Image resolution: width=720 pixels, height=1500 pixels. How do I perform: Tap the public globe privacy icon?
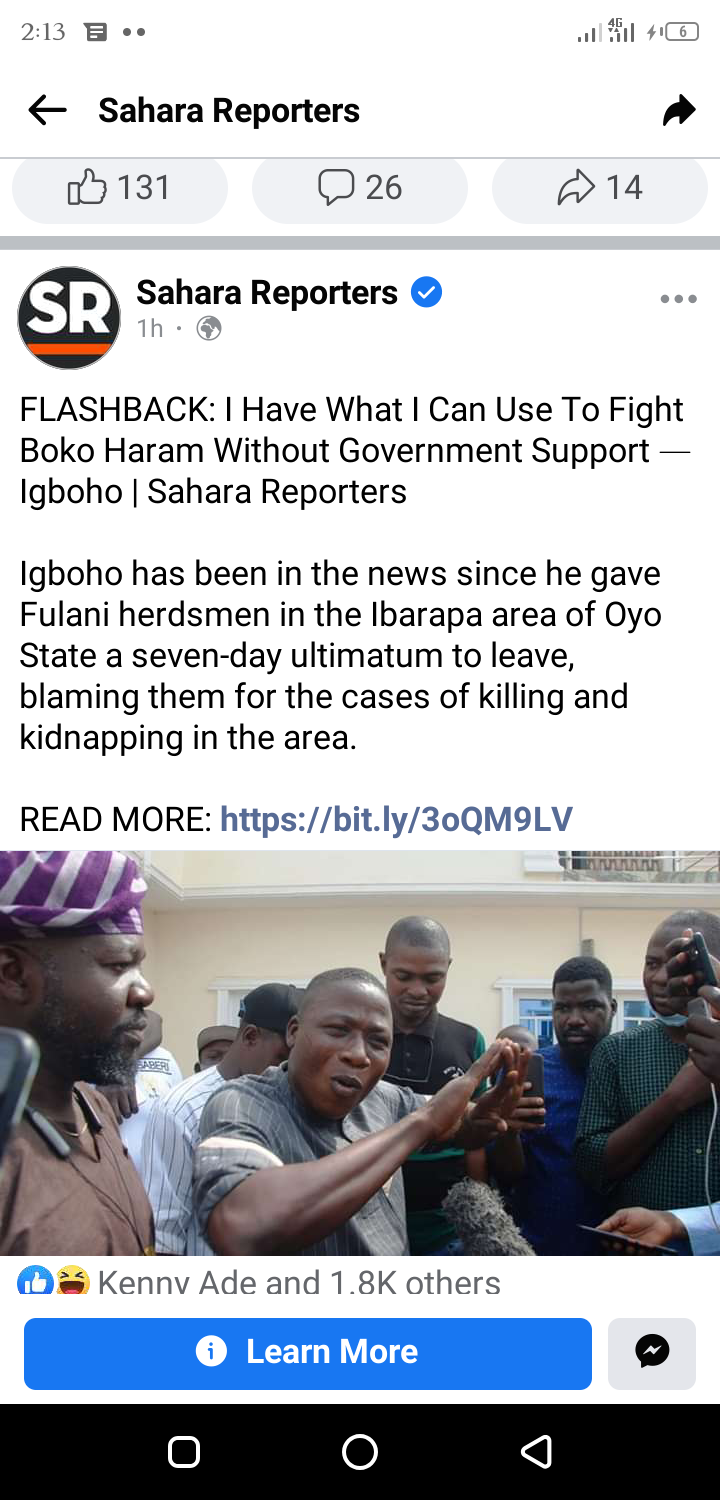click(209, 328)
